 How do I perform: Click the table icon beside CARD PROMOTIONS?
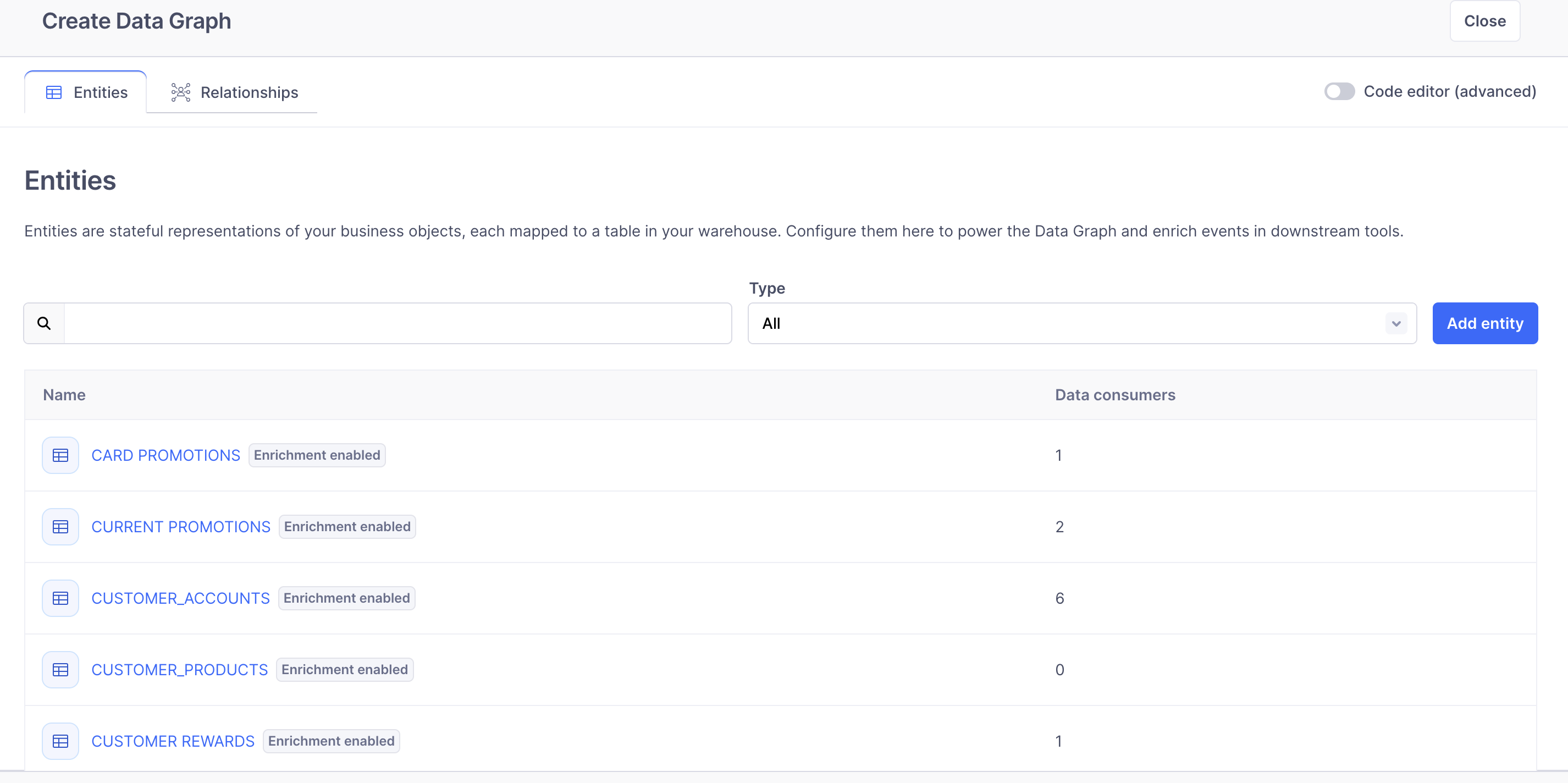(x=59, y=455)
